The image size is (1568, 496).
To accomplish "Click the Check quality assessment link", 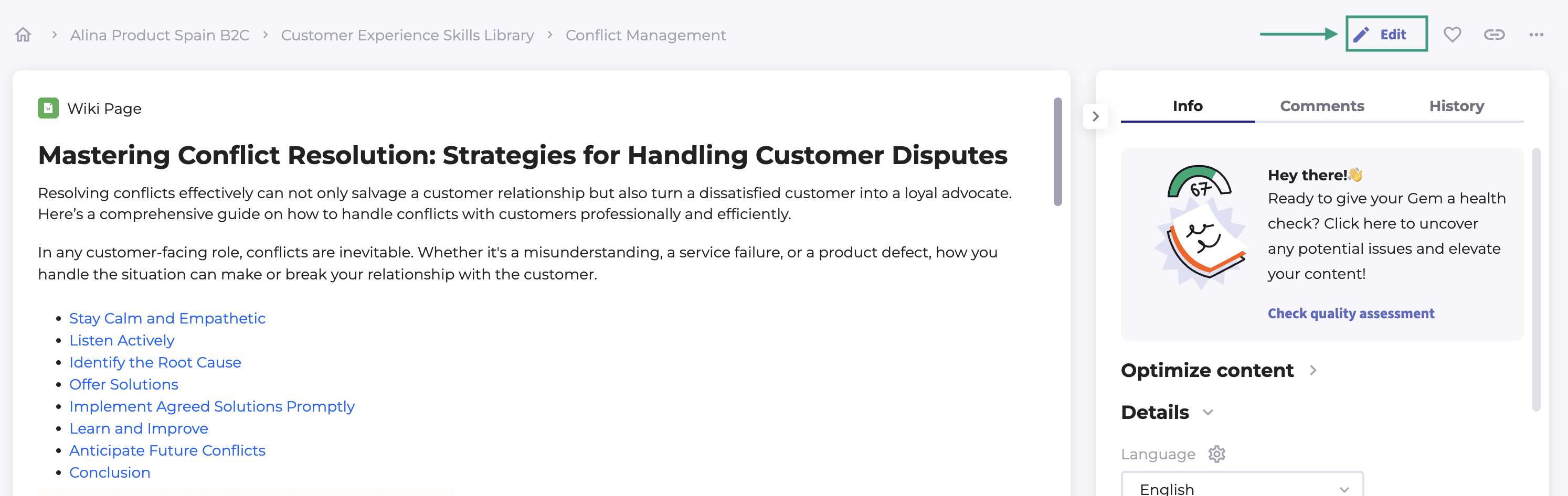I will [1351, 314].
